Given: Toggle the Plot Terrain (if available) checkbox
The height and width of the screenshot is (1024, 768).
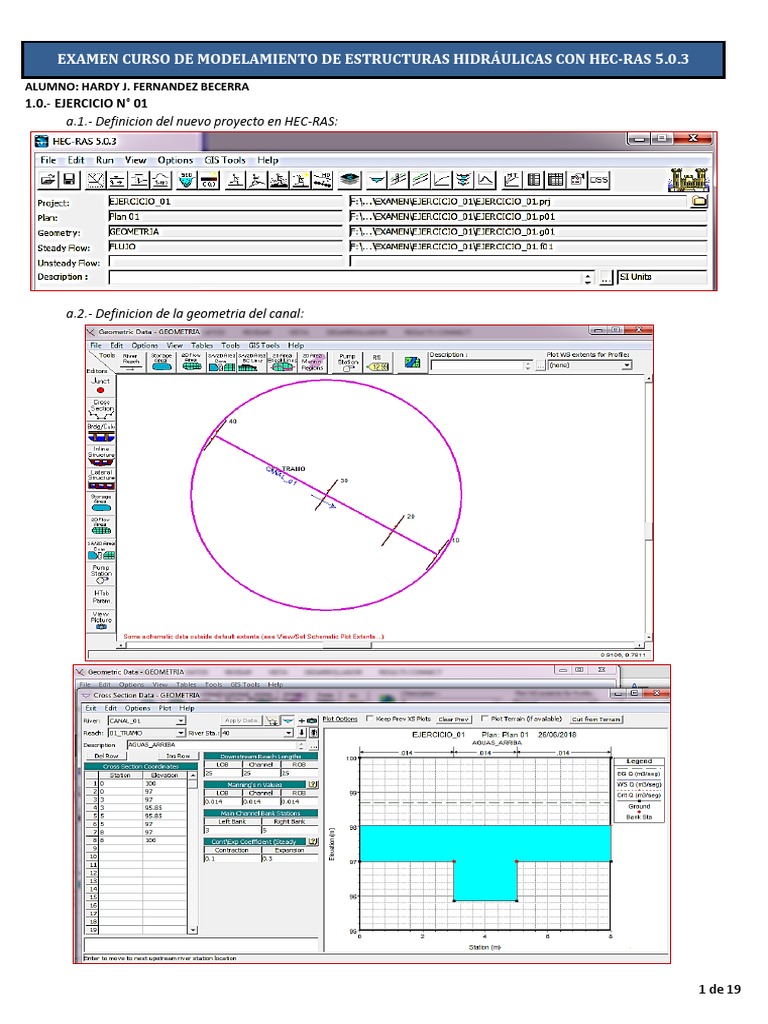Looking at the screenshot, I should point(485,718).
